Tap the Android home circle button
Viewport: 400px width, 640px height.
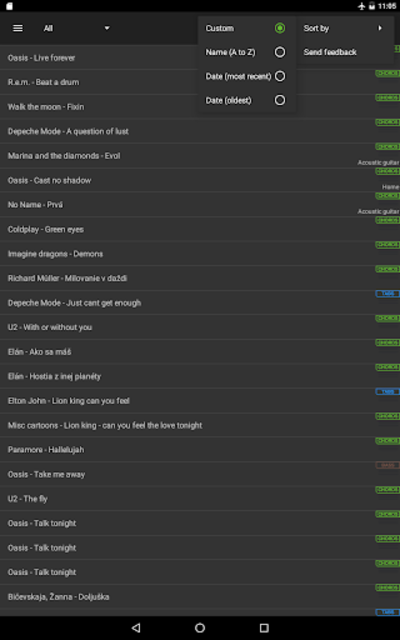coord(200,627)
